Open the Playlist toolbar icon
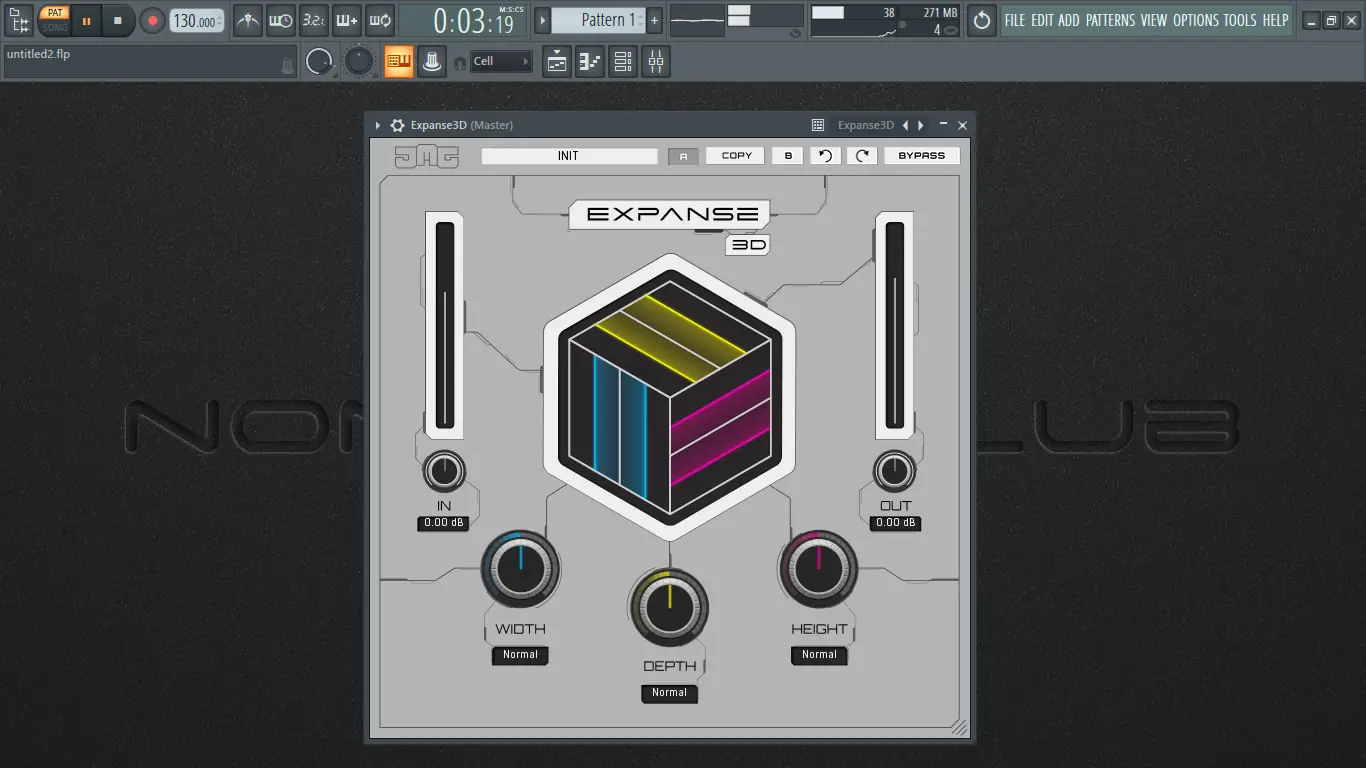 (x=556, y=61)
